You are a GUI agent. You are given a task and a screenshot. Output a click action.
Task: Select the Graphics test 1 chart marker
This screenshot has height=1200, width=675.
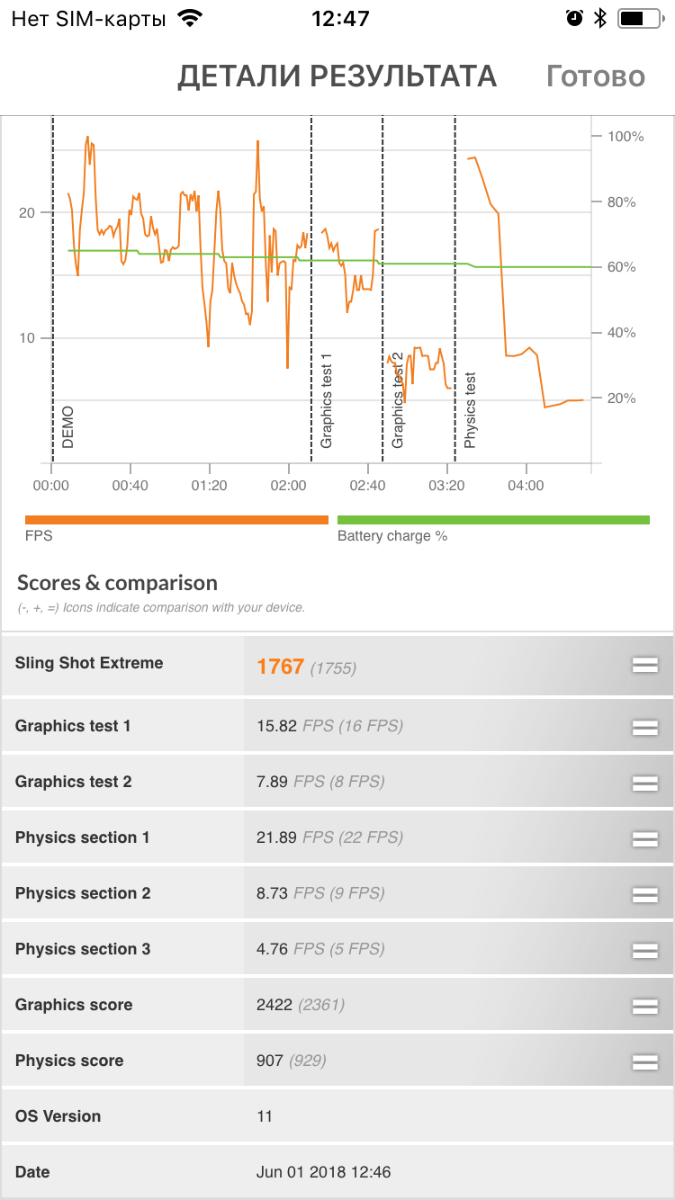pos(326,400)
